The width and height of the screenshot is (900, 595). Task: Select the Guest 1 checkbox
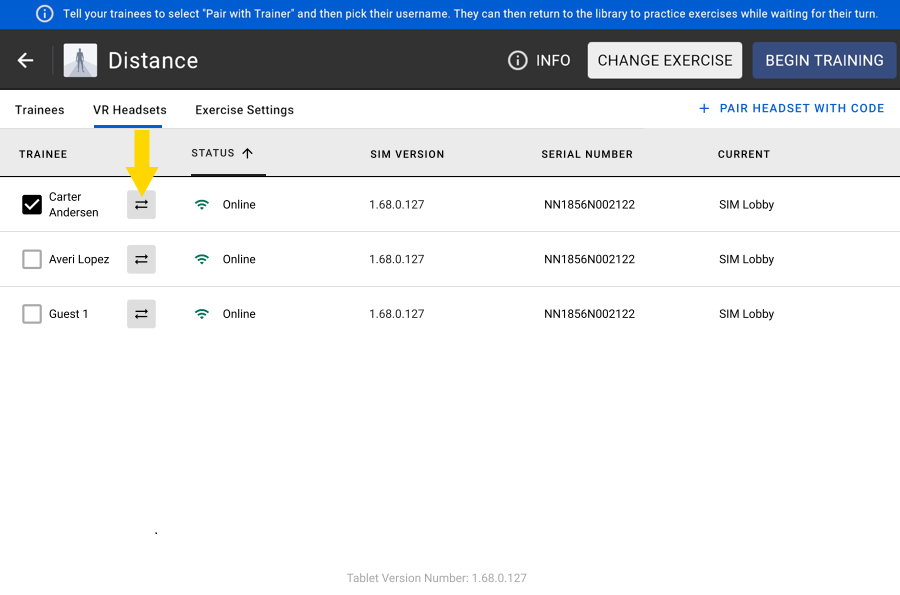point(32,314)
